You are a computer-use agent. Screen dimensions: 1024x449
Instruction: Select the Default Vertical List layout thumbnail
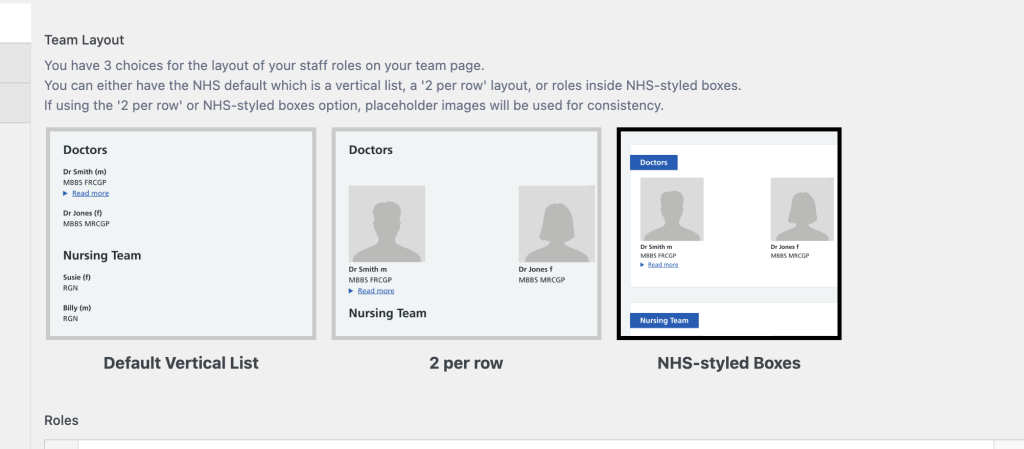(x=181, y=234)
